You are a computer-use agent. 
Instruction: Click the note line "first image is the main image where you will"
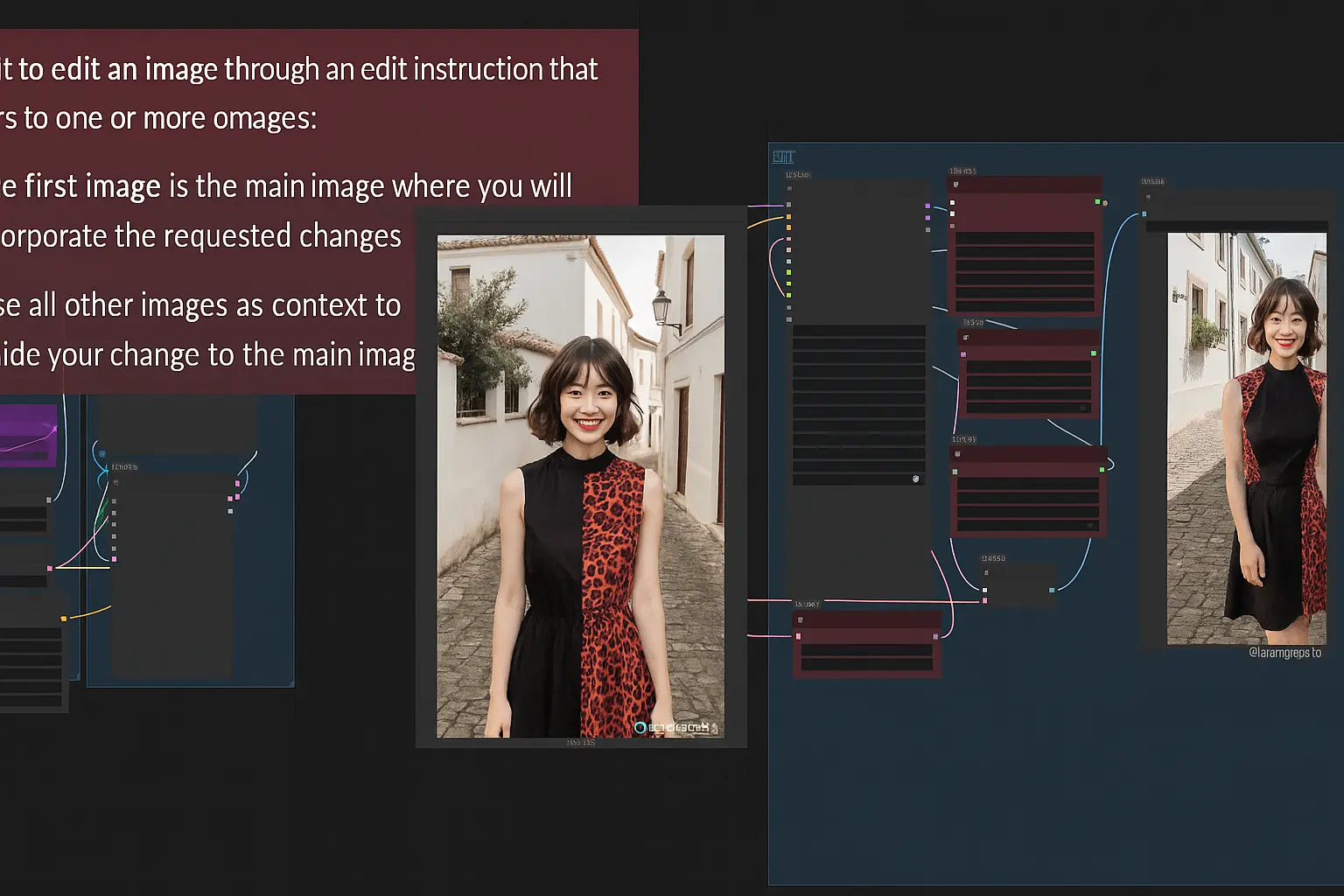click(x=297, y=186)
